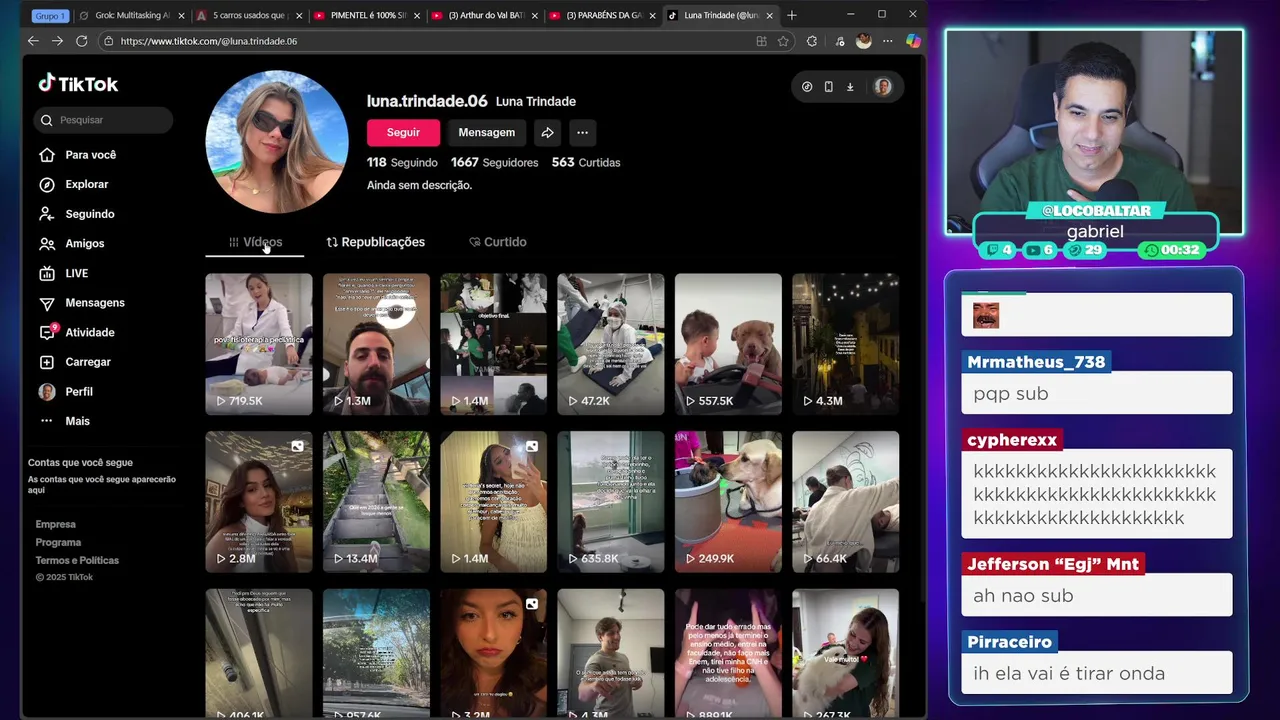Image resolution: width=1280 pixels, height=720 pixels.
Task: Open the video with 635.8K views
Action: click(x=610, y=502)
